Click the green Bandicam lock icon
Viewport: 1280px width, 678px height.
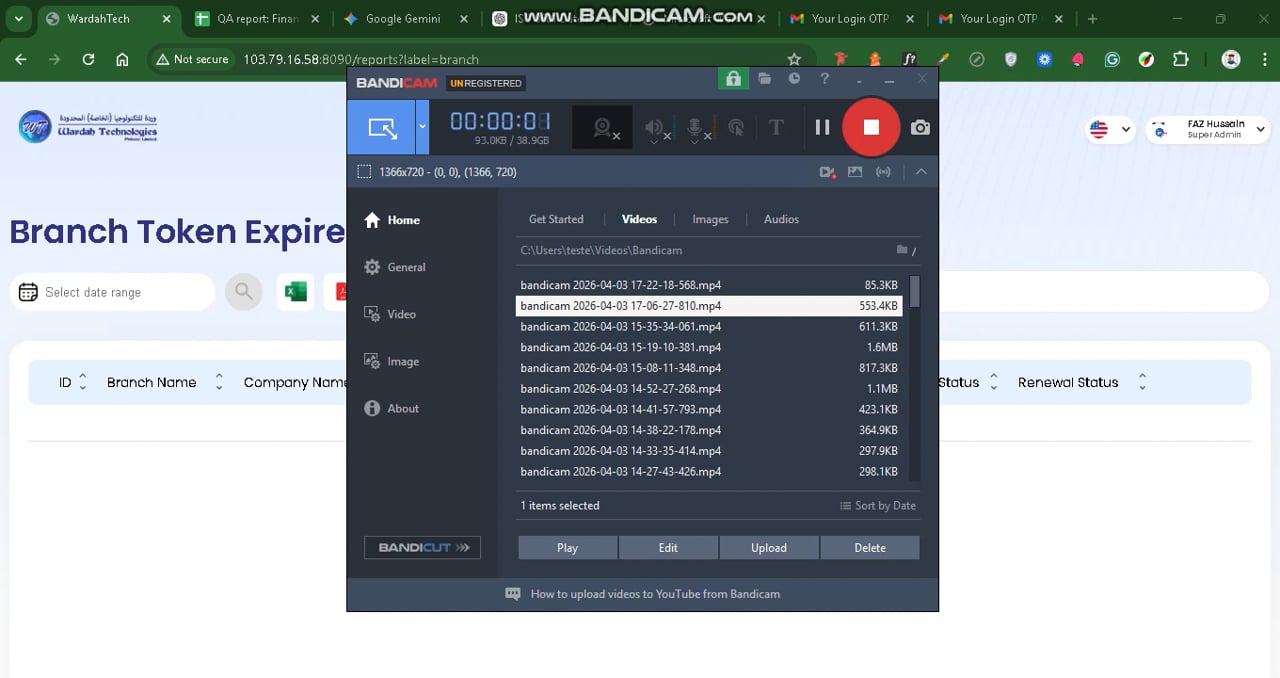pyautogui.click(x=733, y=79)
